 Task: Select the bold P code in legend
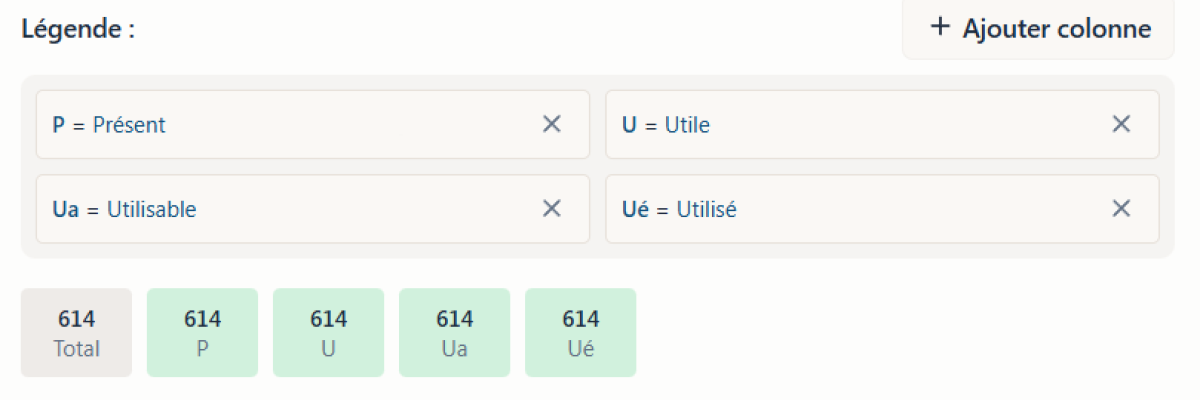(58, 125)
